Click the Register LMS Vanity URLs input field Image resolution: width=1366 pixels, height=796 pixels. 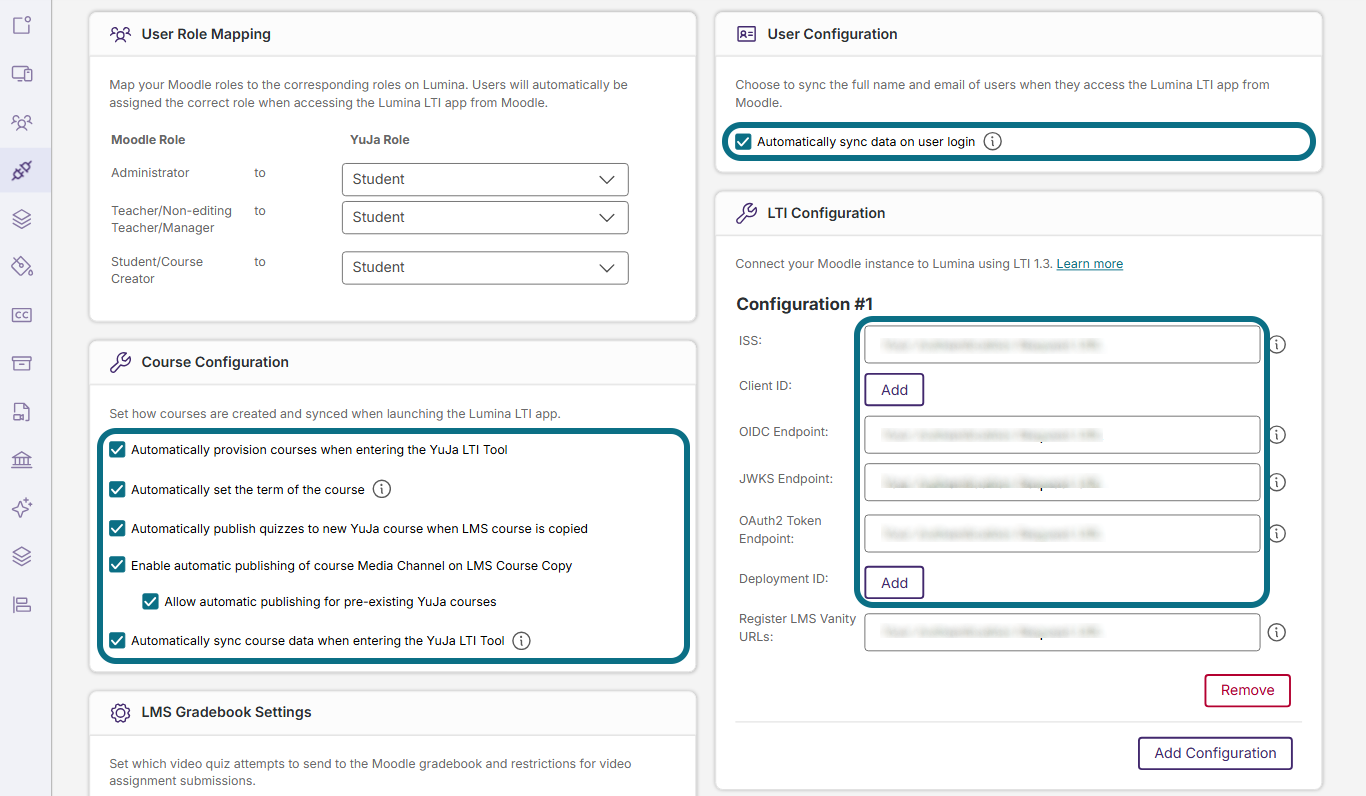coord(1062,632)
